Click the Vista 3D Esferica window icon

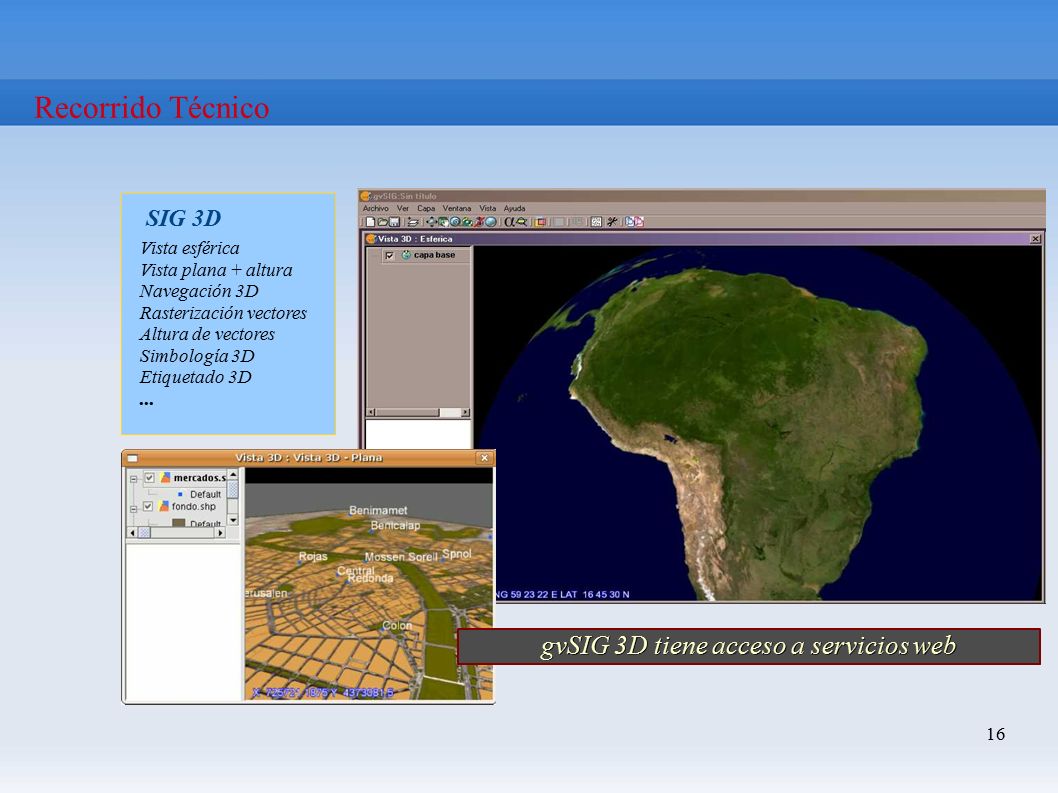pyautogui.click(x=370, y=239)
